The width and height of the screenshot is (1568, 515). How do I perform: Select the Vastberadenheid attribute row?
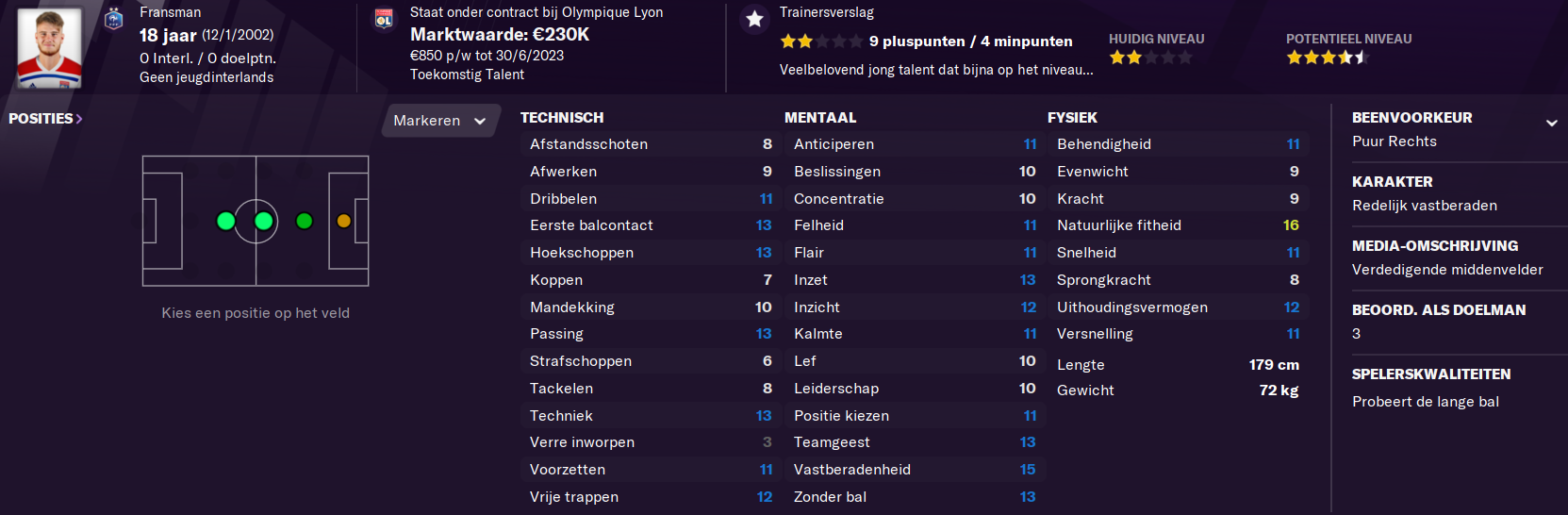click(x=915, y=470)
